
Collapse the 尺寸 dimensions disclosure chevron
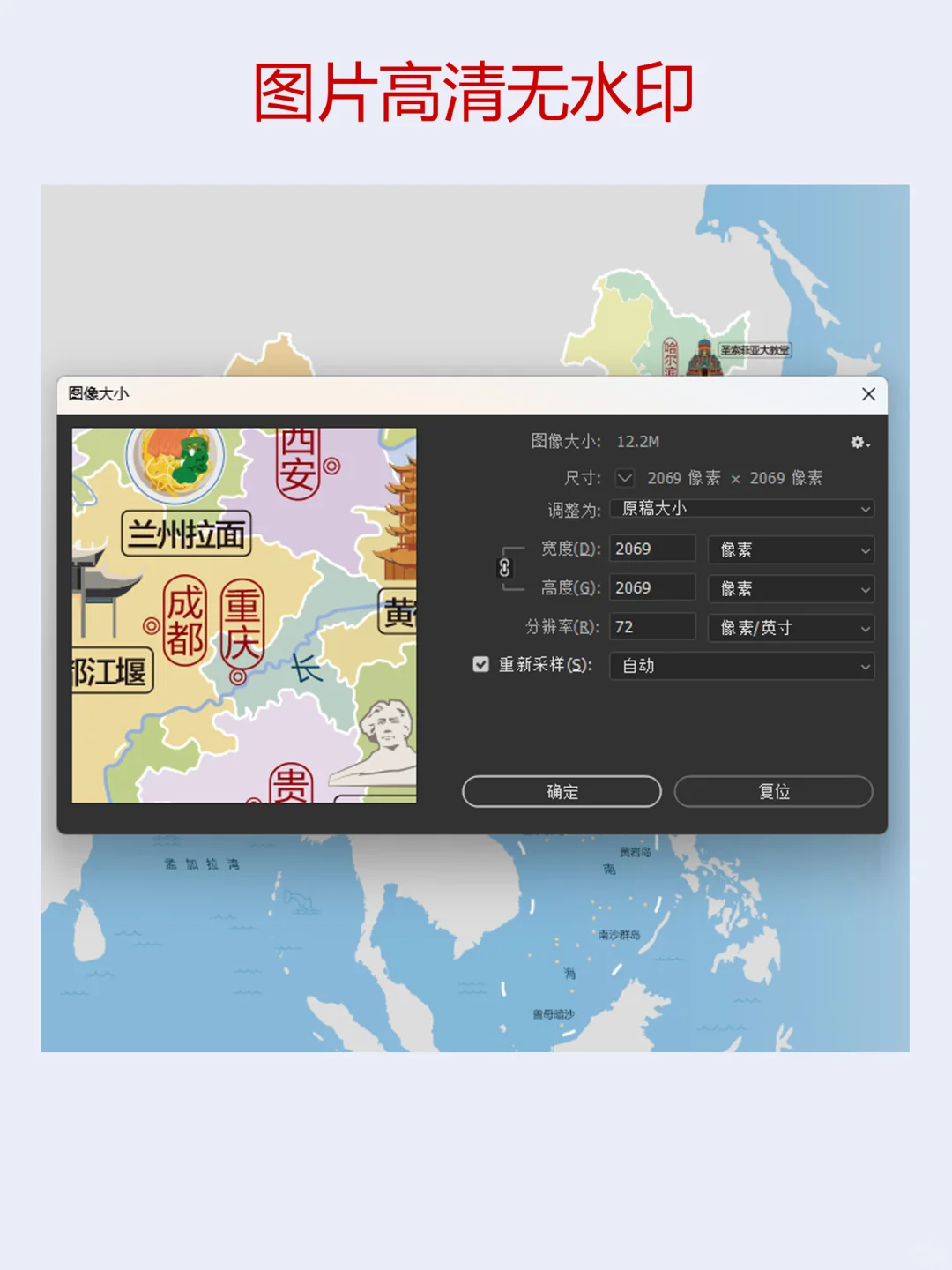[627, 479]
